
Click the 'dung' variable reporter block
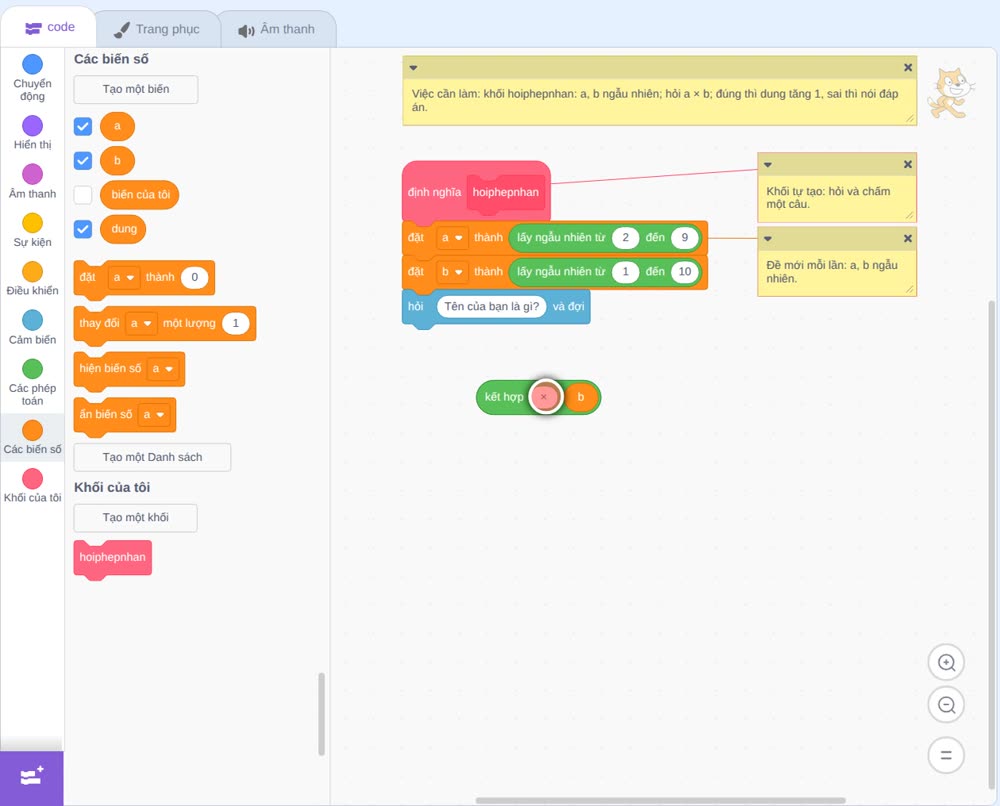pos(124,229)
